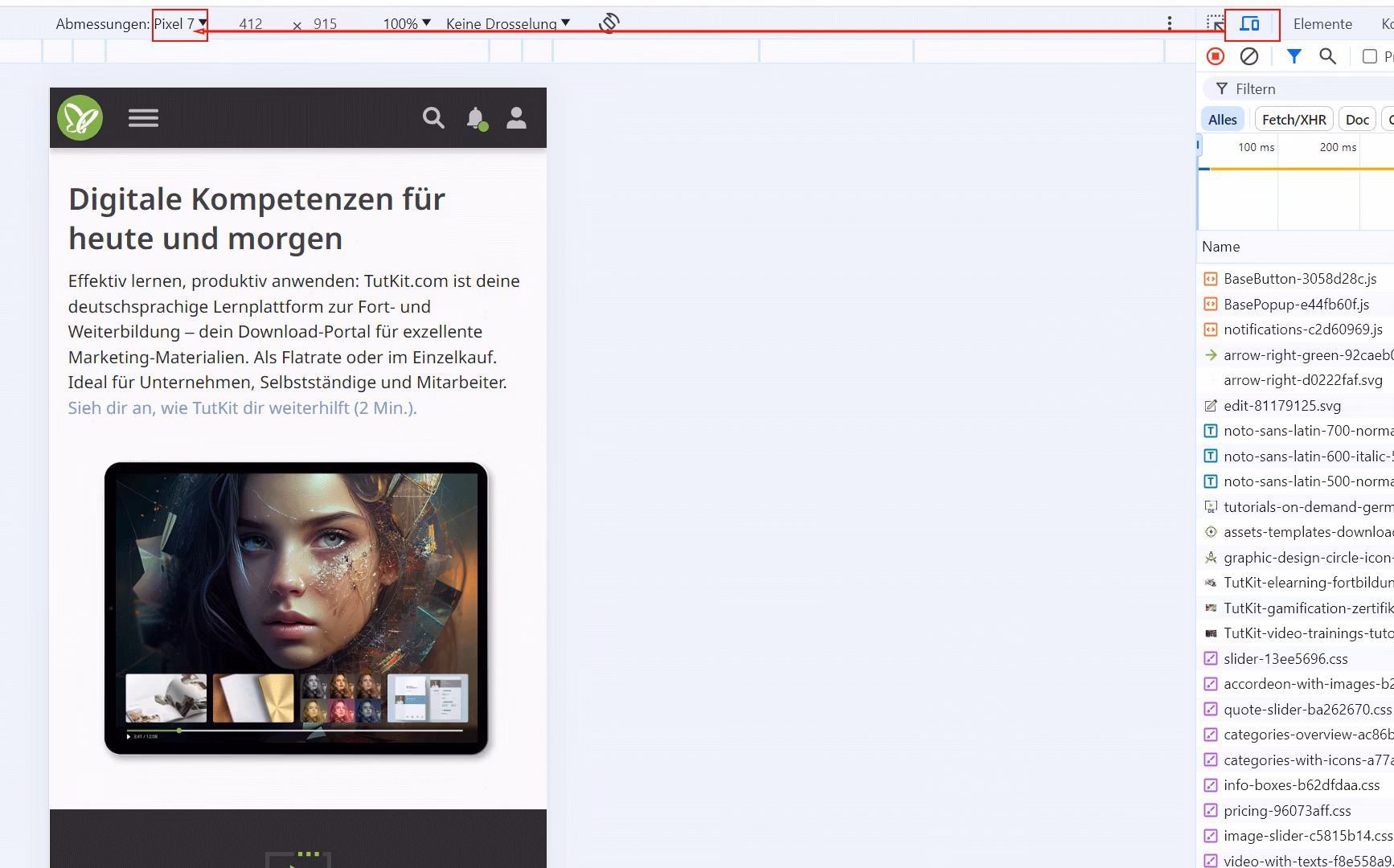Open the notification bell on the page
The width and height of the screenshot is (1394, 868).
475,118
